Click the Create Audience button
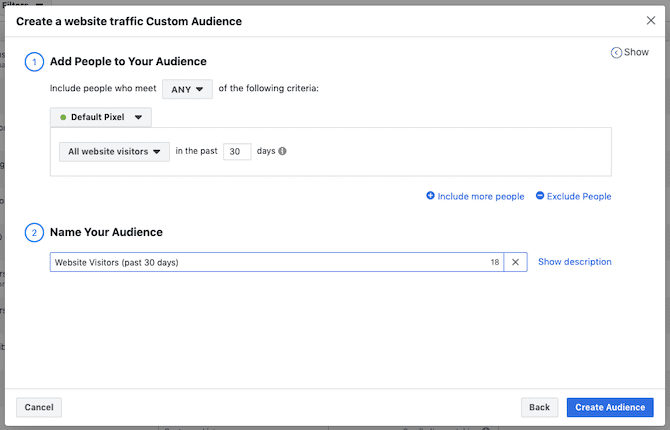Screen dimensions: 670x430 pos(609,407)
